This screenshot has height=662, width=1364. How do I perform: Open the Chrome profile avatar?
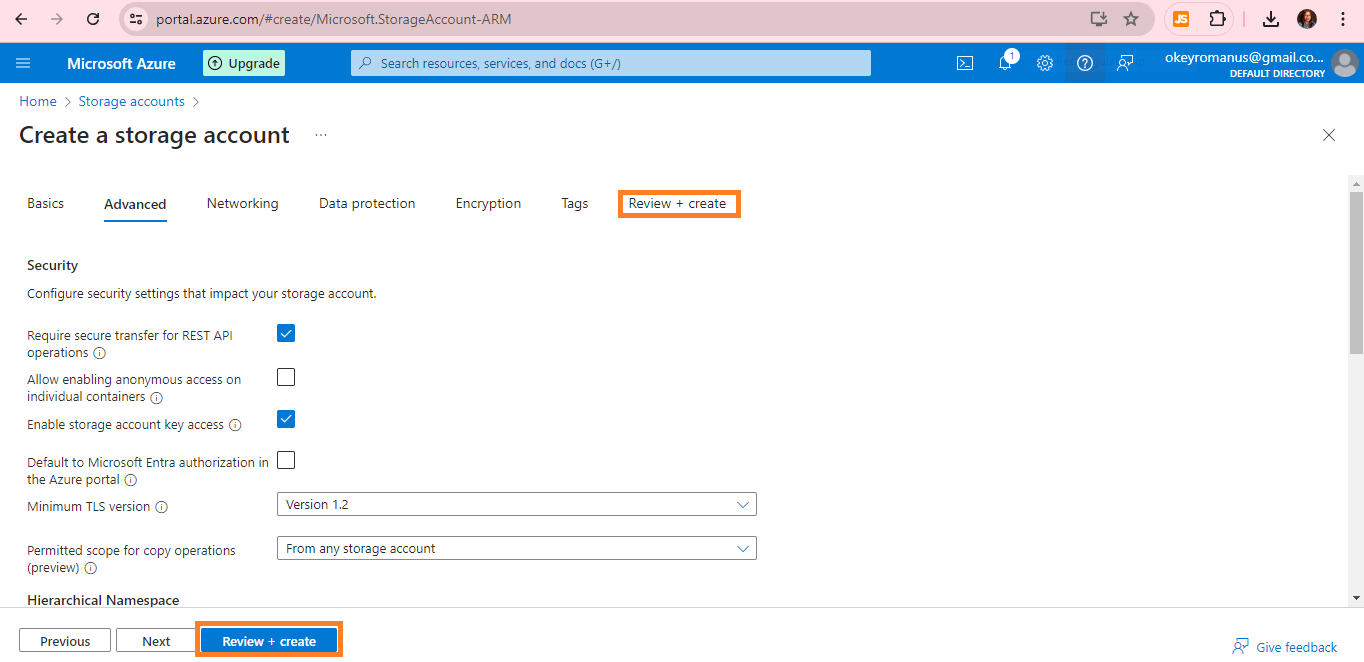pyautogui.click(x=1307, y=19)
